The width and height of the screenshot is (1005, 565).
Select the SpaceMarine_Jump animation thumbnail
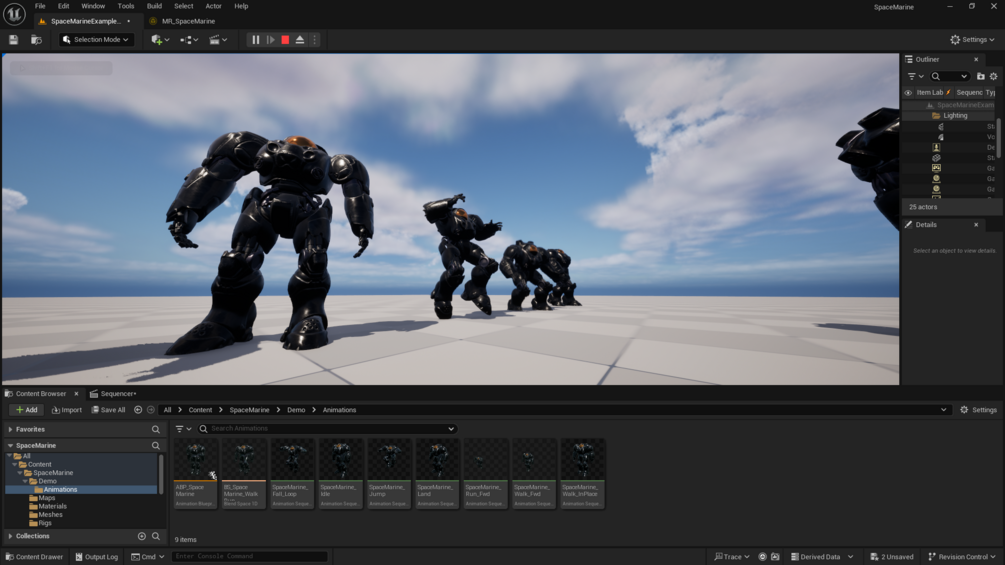[x=389, y=473]
